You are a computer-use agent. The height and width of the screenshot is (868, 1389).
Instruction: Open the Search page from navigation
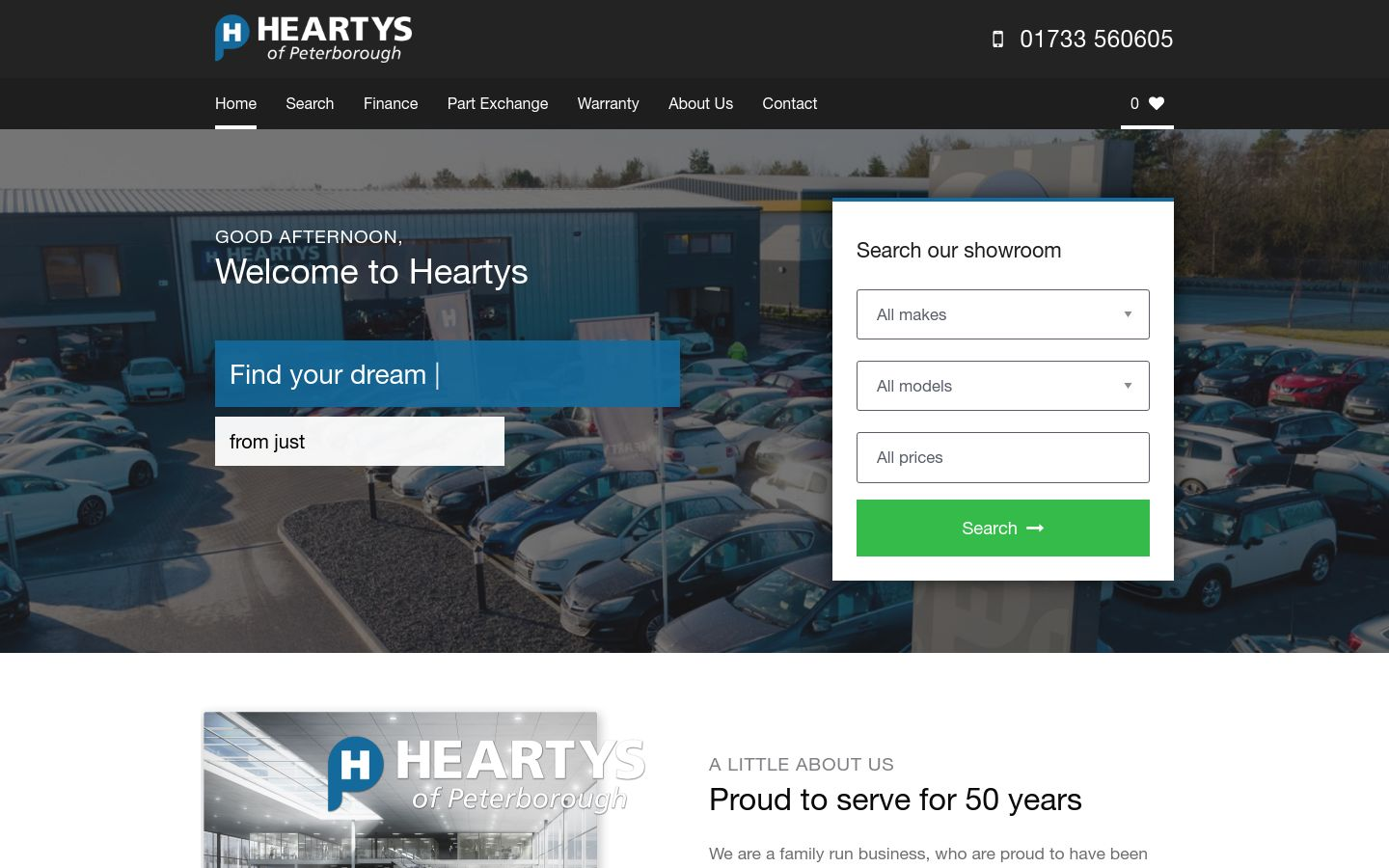(x=310, y=103)
